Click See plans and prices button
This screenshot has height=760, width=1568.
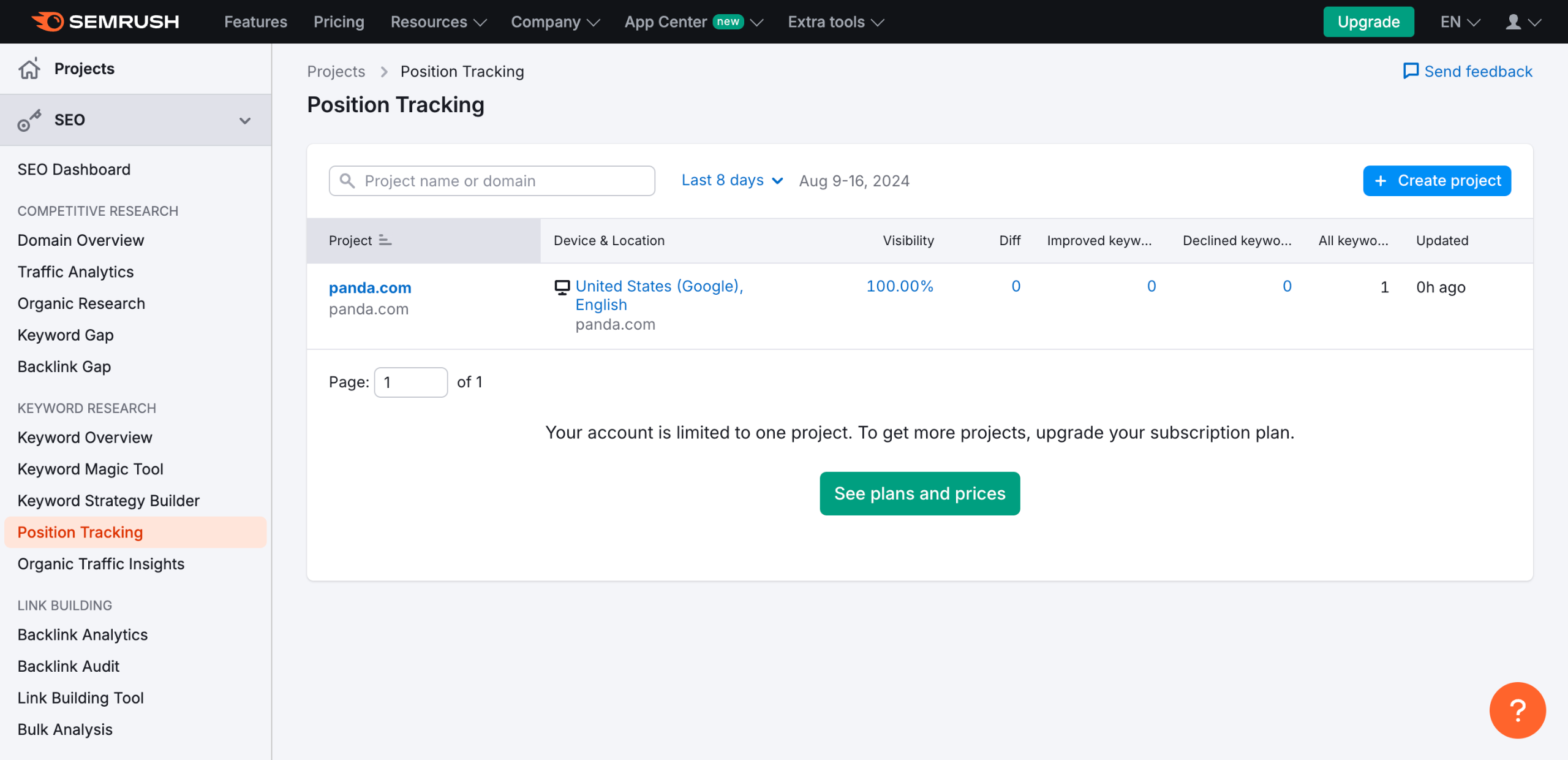[919, 493]
